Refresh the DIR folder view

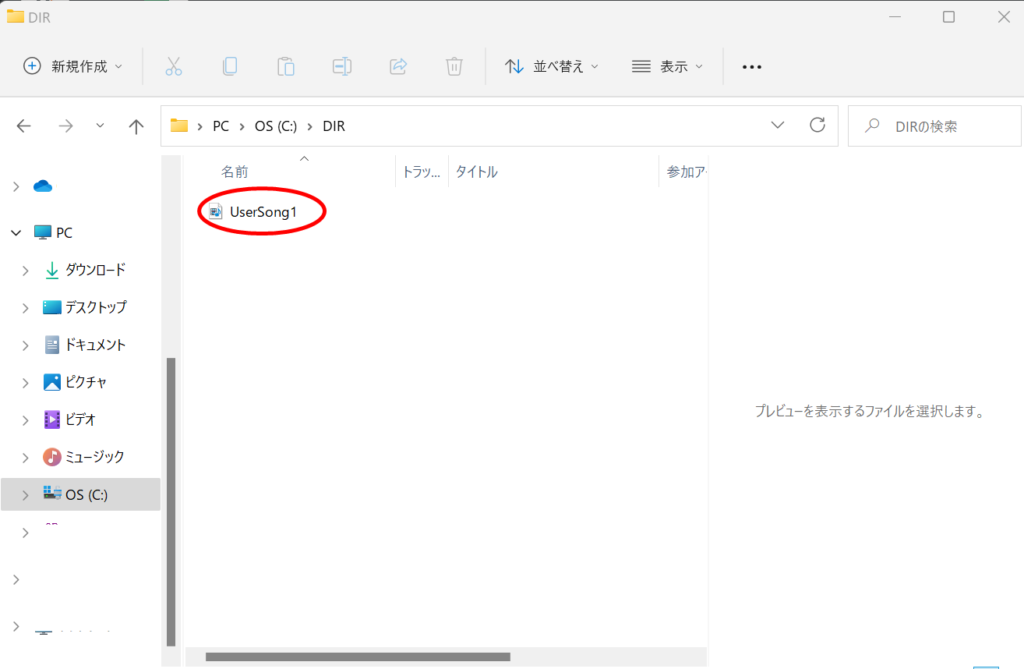click(817, 125)
